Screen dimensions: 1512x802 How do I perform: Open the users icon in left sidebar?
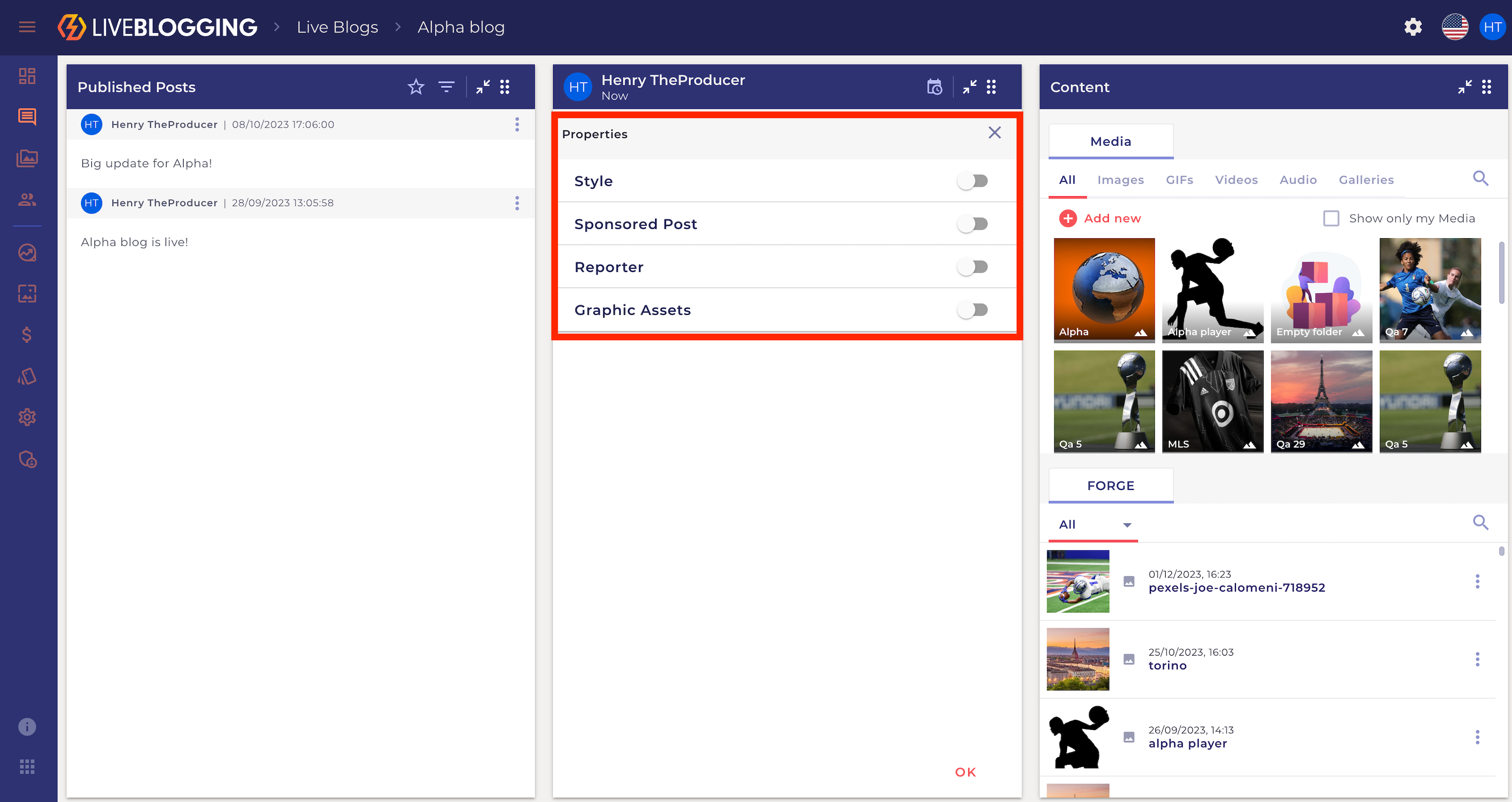pos(27,200)
